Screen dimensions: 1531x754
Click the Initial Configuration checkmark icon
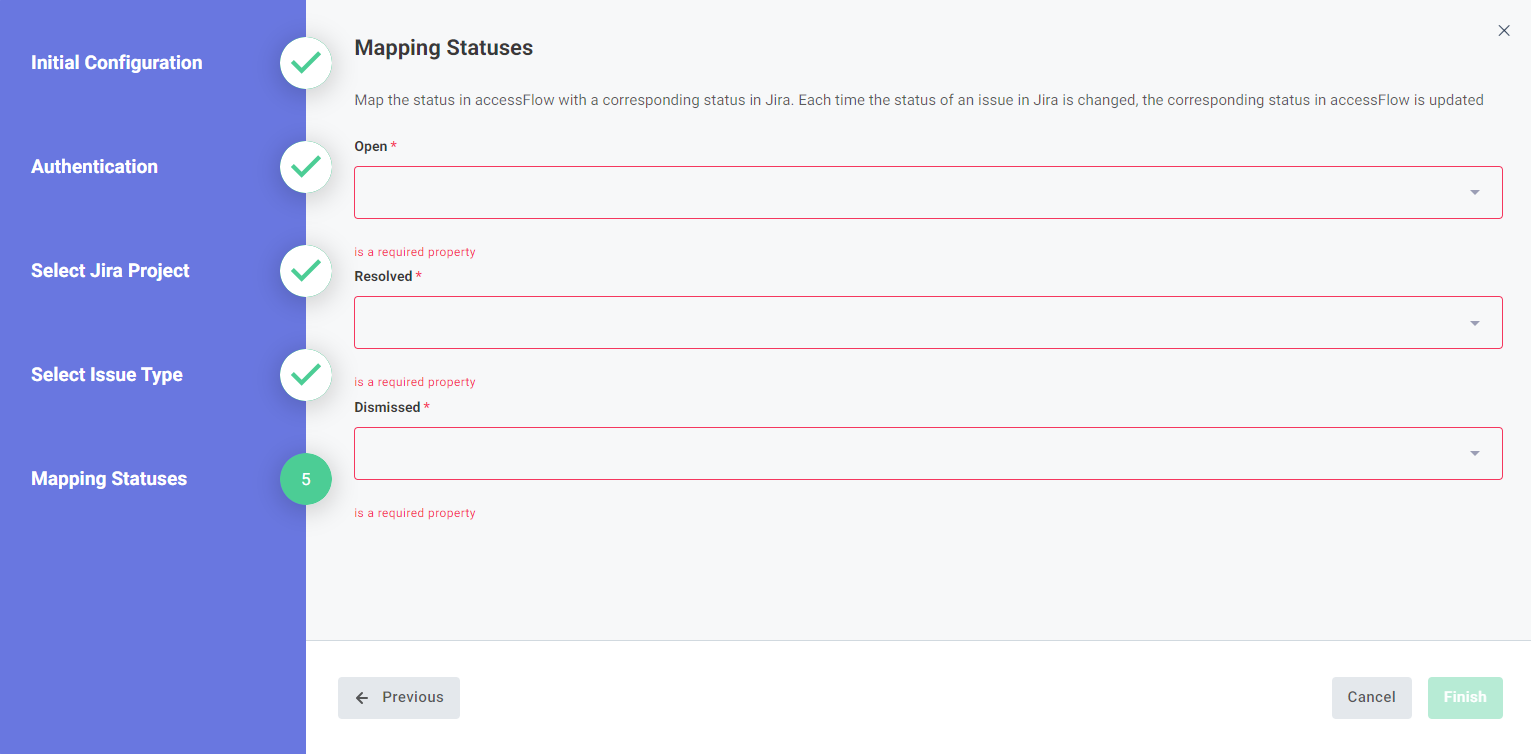pos(306,63)
